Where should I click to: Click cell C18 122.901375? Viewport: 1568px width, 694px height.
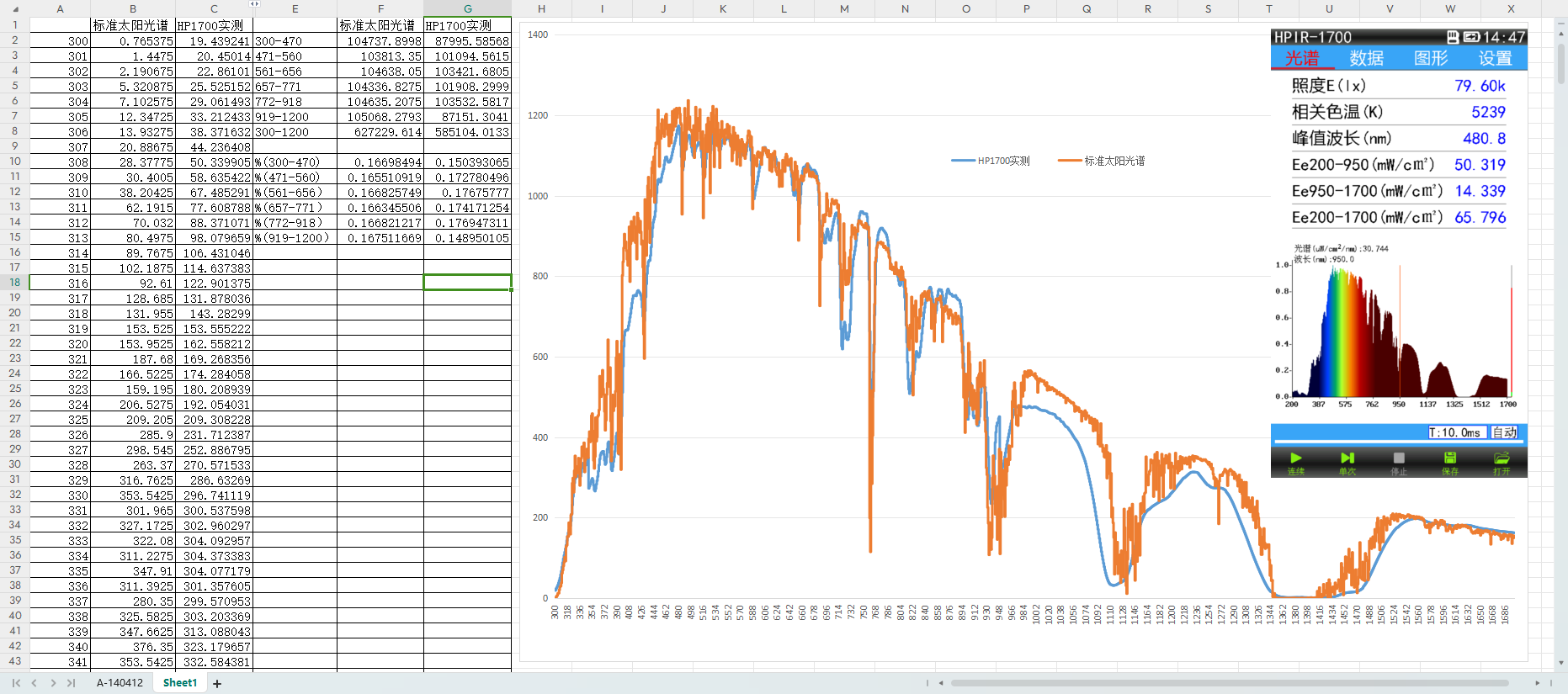click(x=214, y=283)
